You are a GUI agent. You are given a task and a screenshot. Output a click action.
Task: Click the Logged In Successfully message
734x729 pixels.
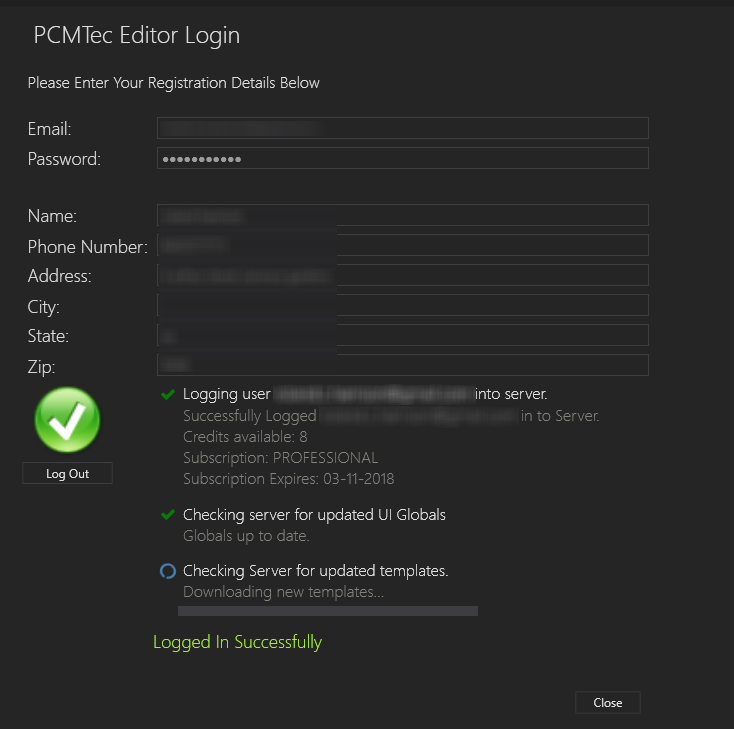[x=237, y=642]
